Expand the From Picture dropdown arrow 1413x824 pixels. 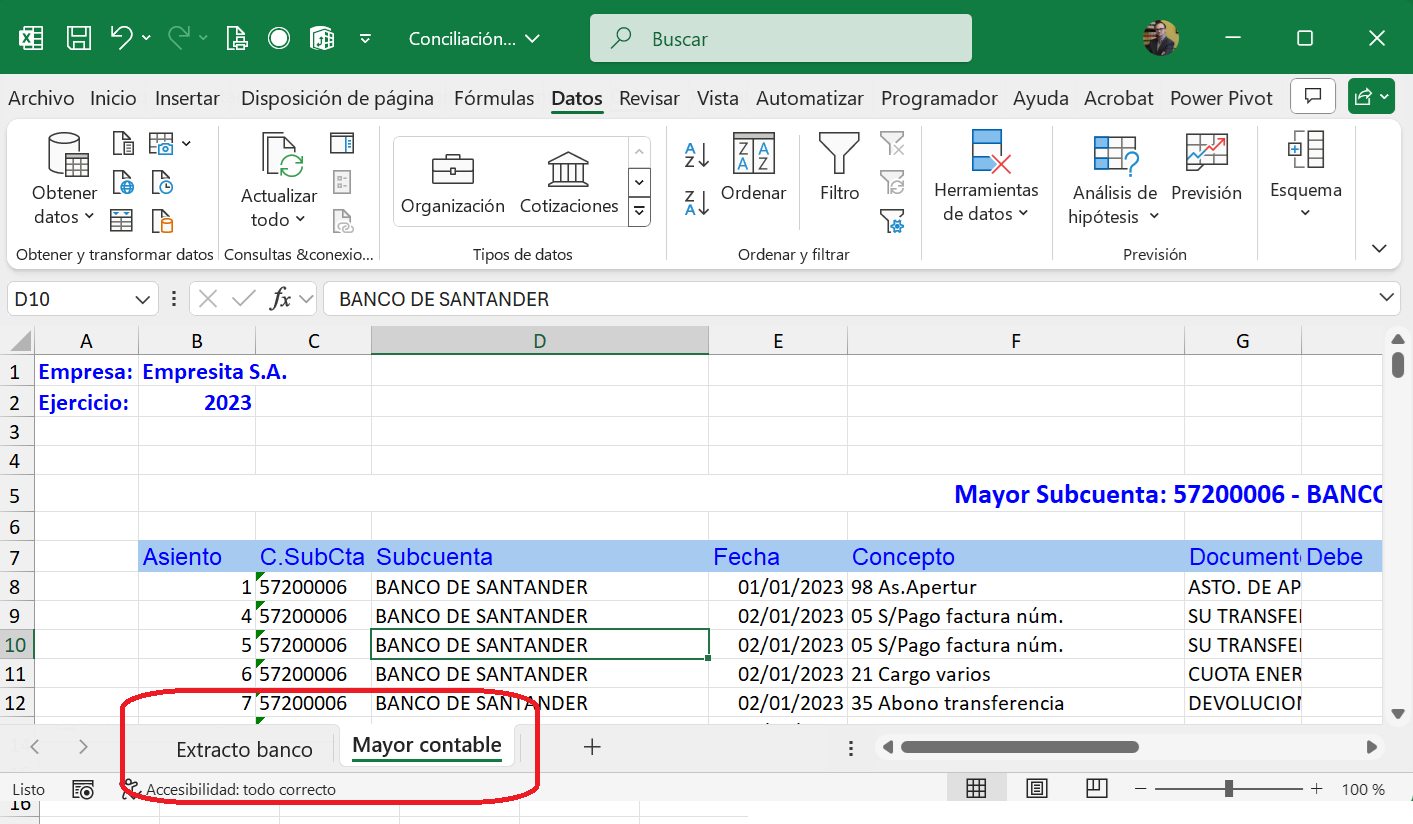186,144
